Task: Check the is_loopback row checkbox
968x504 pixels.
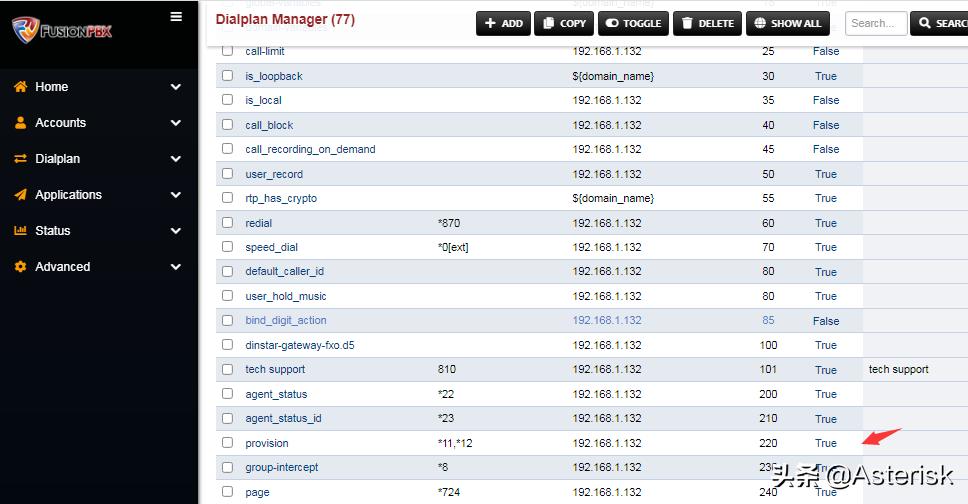Action: coord(227,75)
